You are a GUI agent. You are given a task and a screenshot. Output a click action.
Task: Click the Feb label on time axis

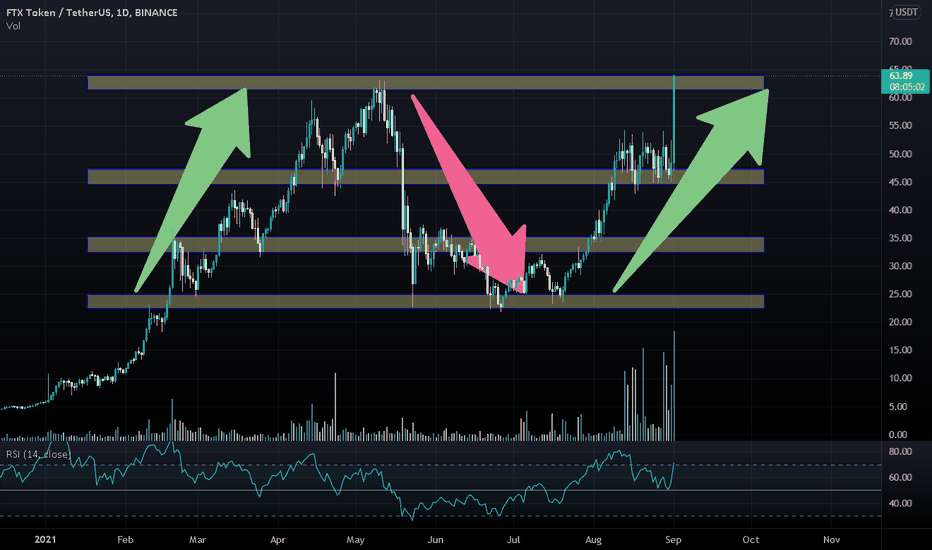(x=125, y=539)
